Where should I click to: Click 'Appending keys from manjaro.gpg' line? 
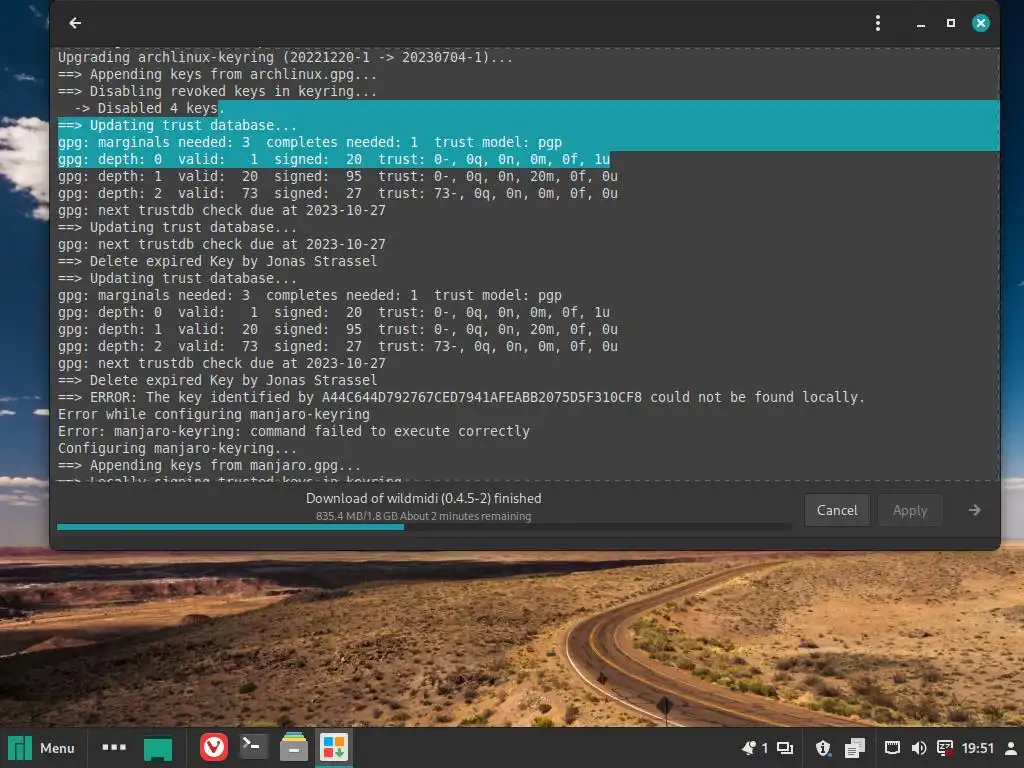[209, 465]
